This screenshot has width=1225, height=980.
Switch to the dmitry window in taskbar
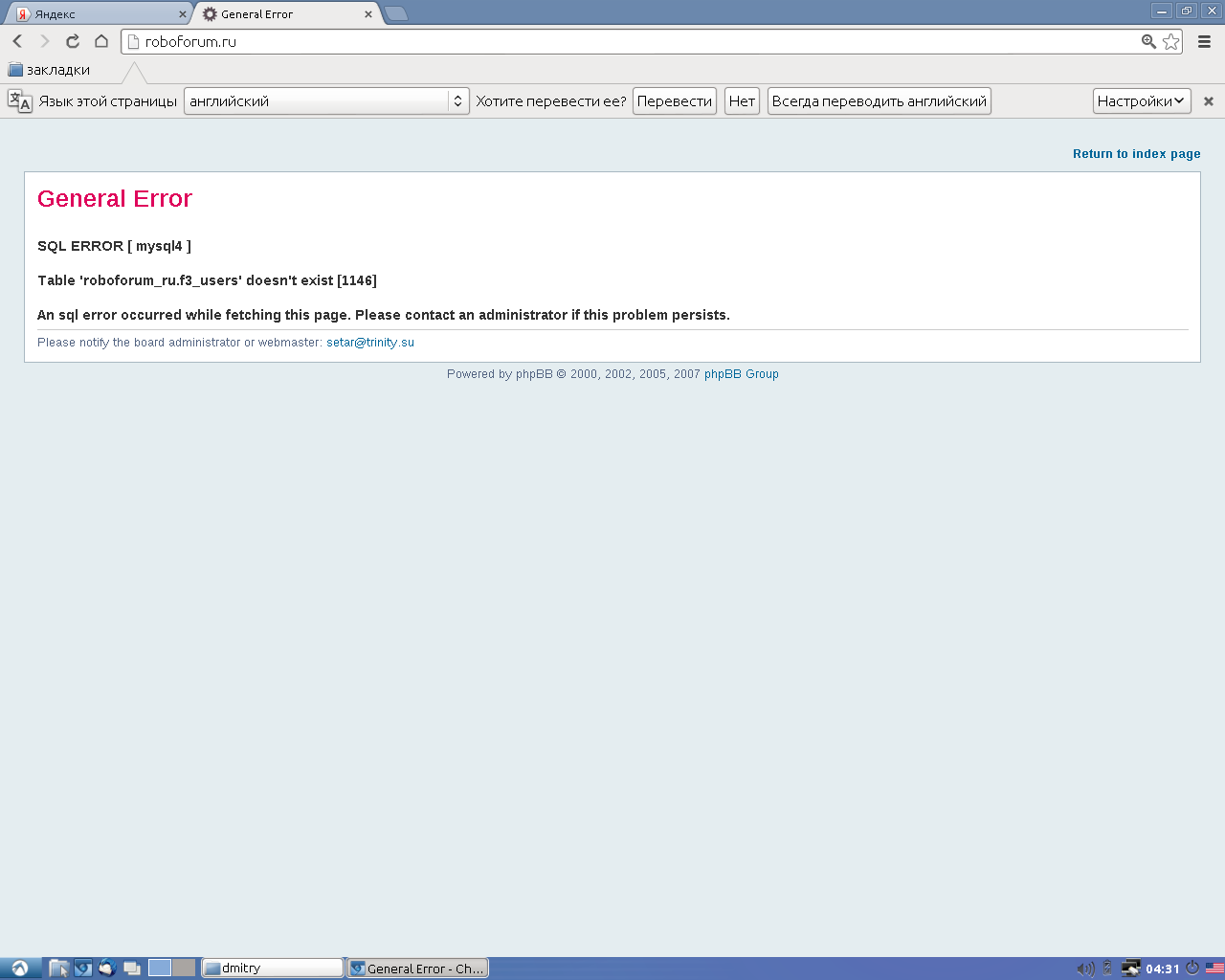pos(273,969)
